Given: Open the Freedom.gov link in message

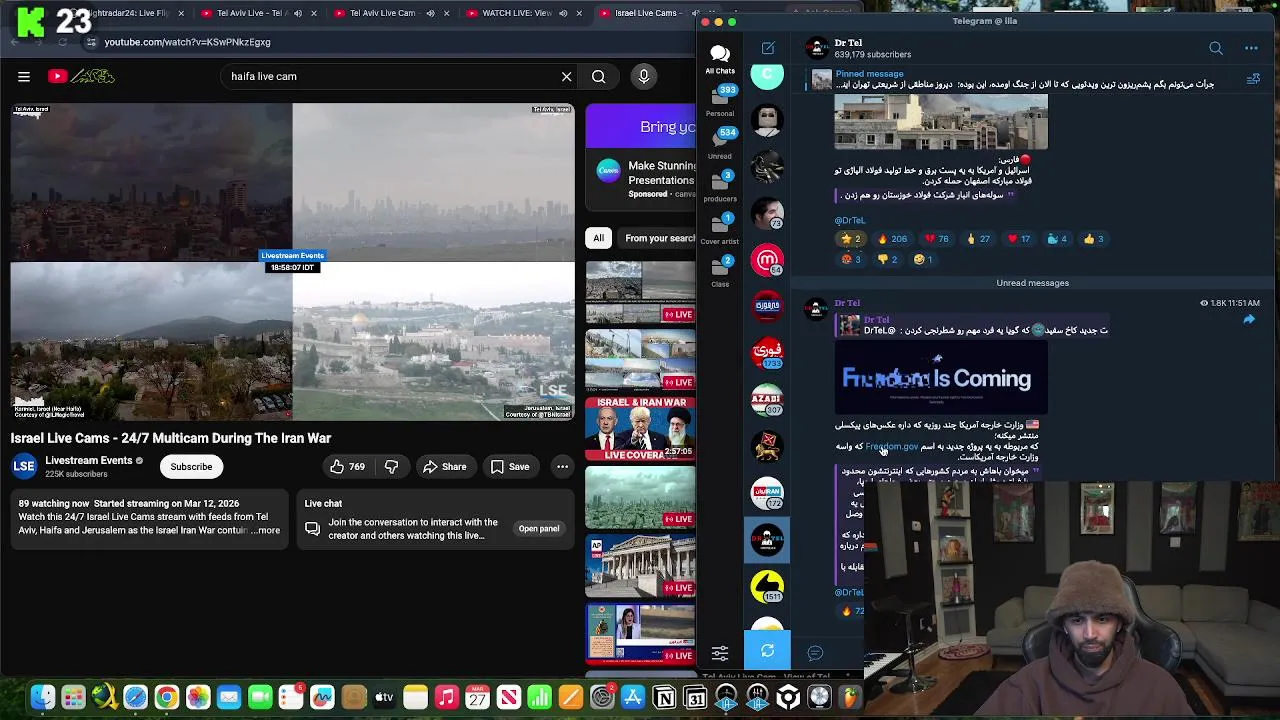Looking at the screenshot, I should click(891, 447).
